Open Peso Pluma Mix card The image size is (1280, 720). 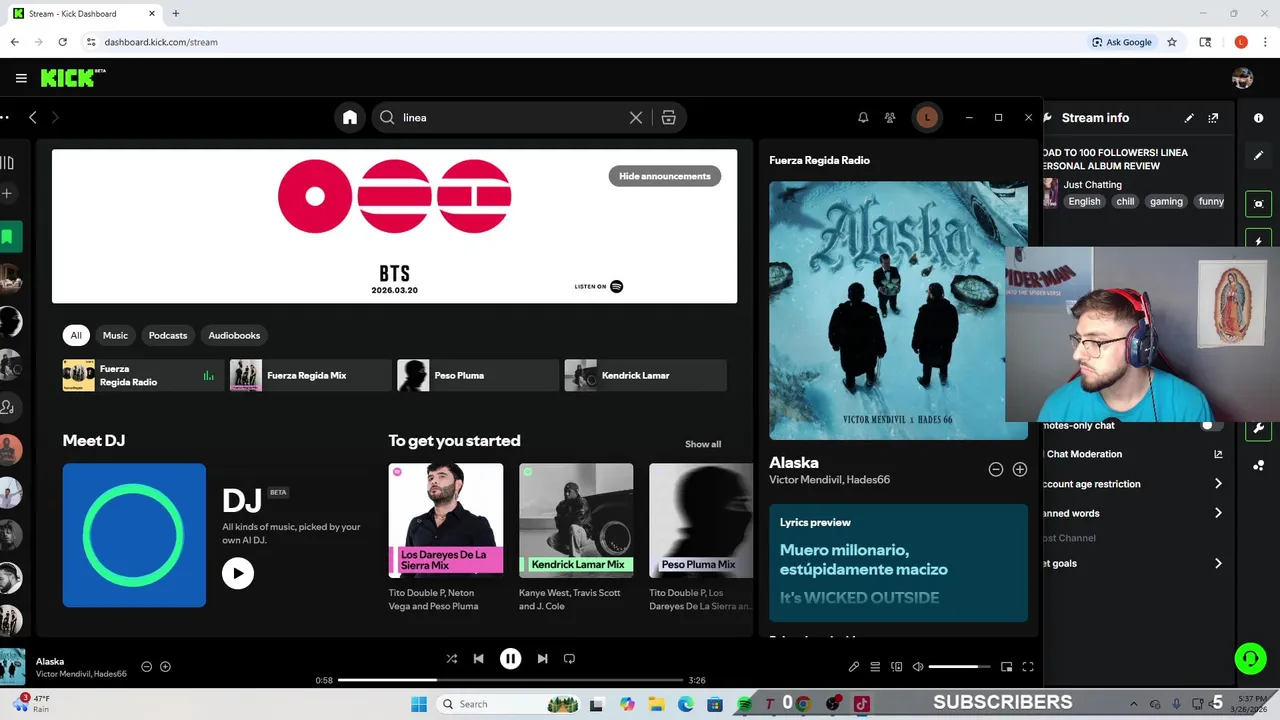(x=700, y=538)
